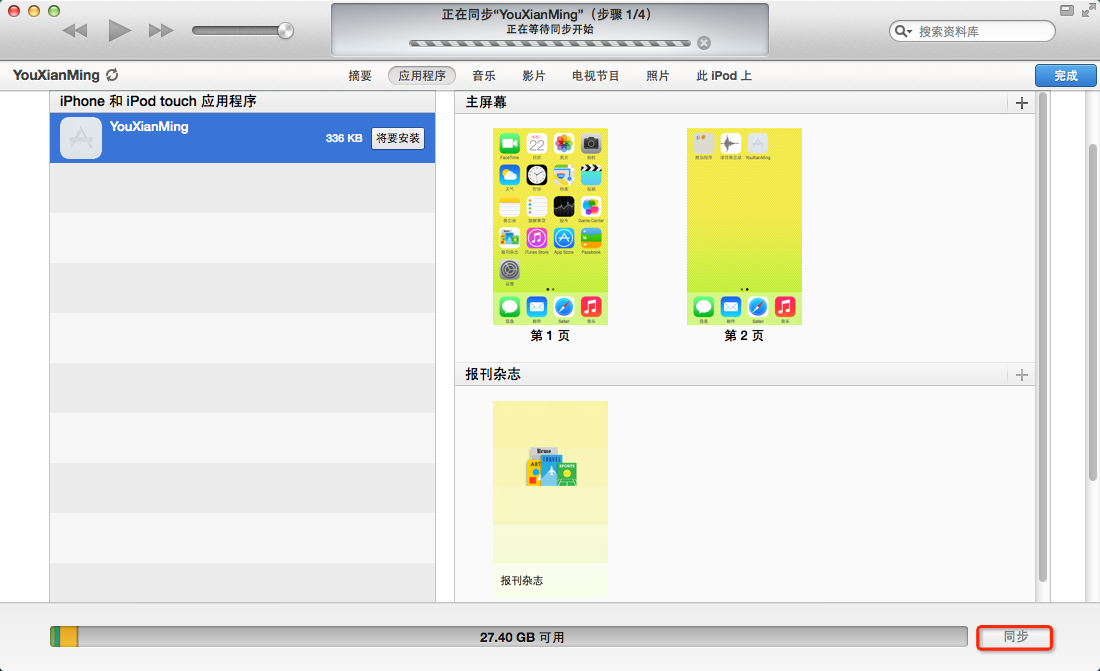Image resolution: width=1100 pixels, height=671 pixels.
Task: Enter full screen using the arrows icon
Action: [x=1088, y=10]
